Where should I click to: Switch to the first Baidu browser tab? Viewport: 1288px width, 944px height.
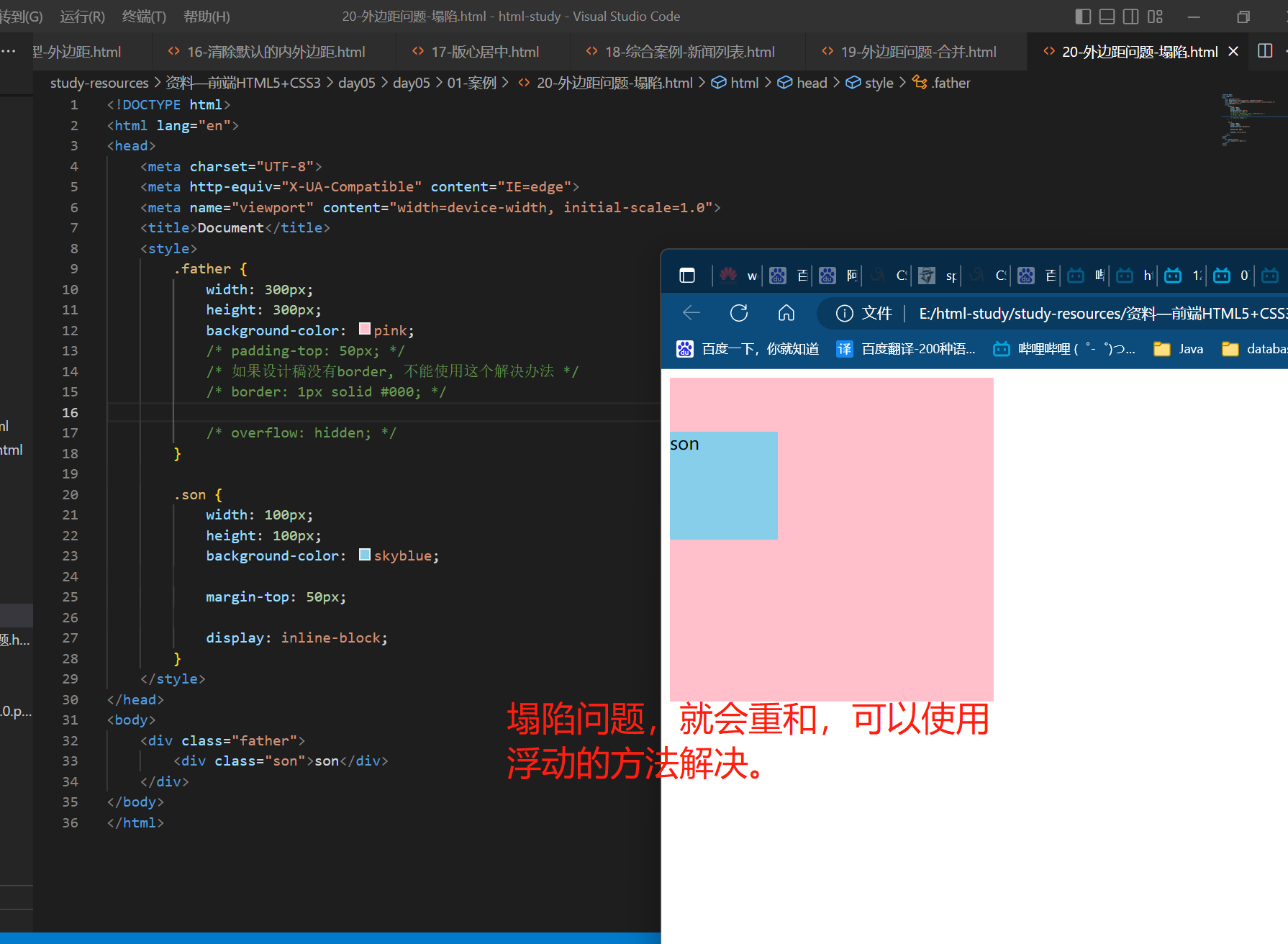pos(788,276)
